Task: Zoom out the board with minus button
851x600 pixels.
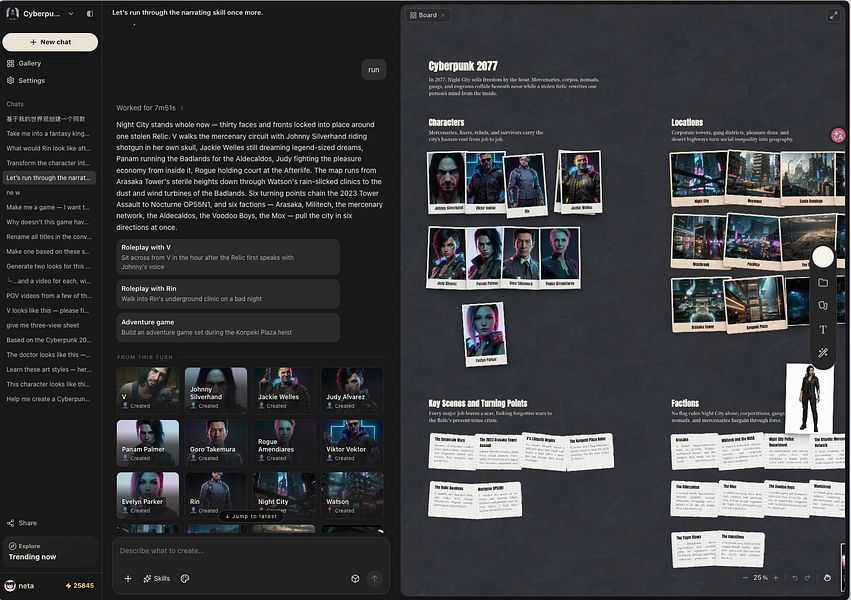Action: pyautogui.click(x=745, y=578)
